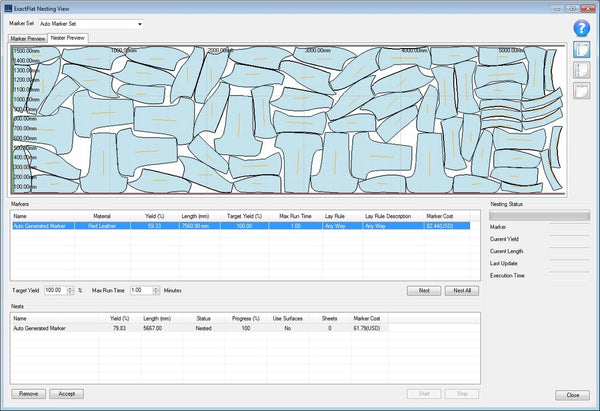Click the highlighted top page-view icon under Help
This screenshot has height=411, width=600.
[x=581, y=50]
